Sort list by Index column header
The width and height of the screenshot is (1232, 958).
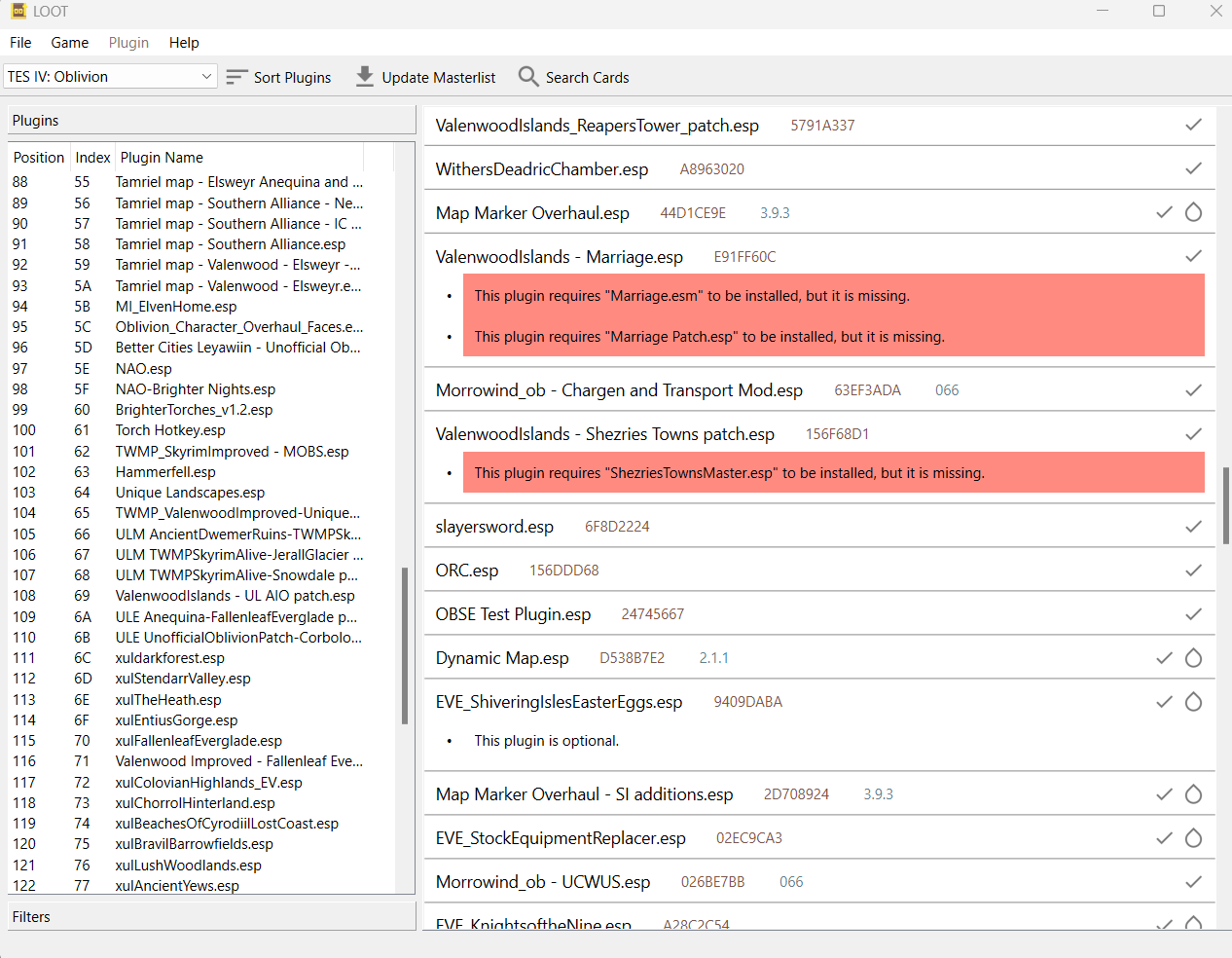pyautogui.click(x=92, y=158)
